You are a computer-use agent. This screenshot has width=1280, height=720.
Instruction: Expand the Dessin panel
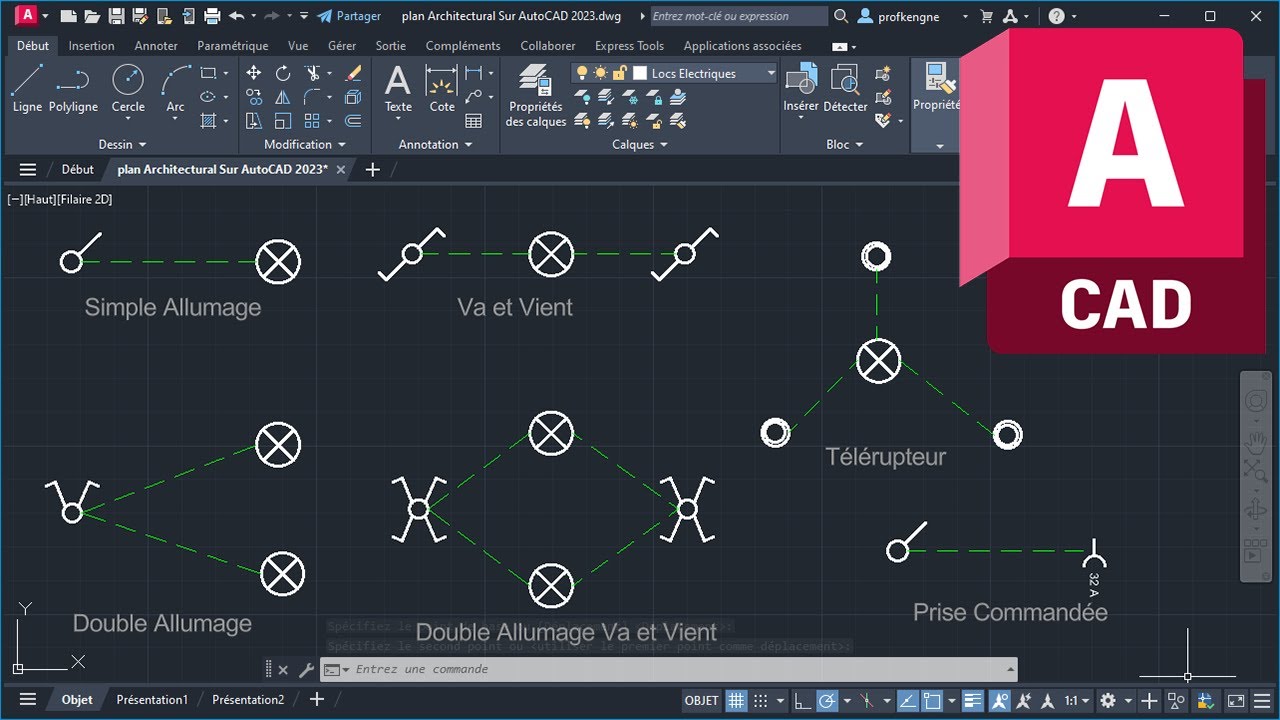(x=123, y=144)
